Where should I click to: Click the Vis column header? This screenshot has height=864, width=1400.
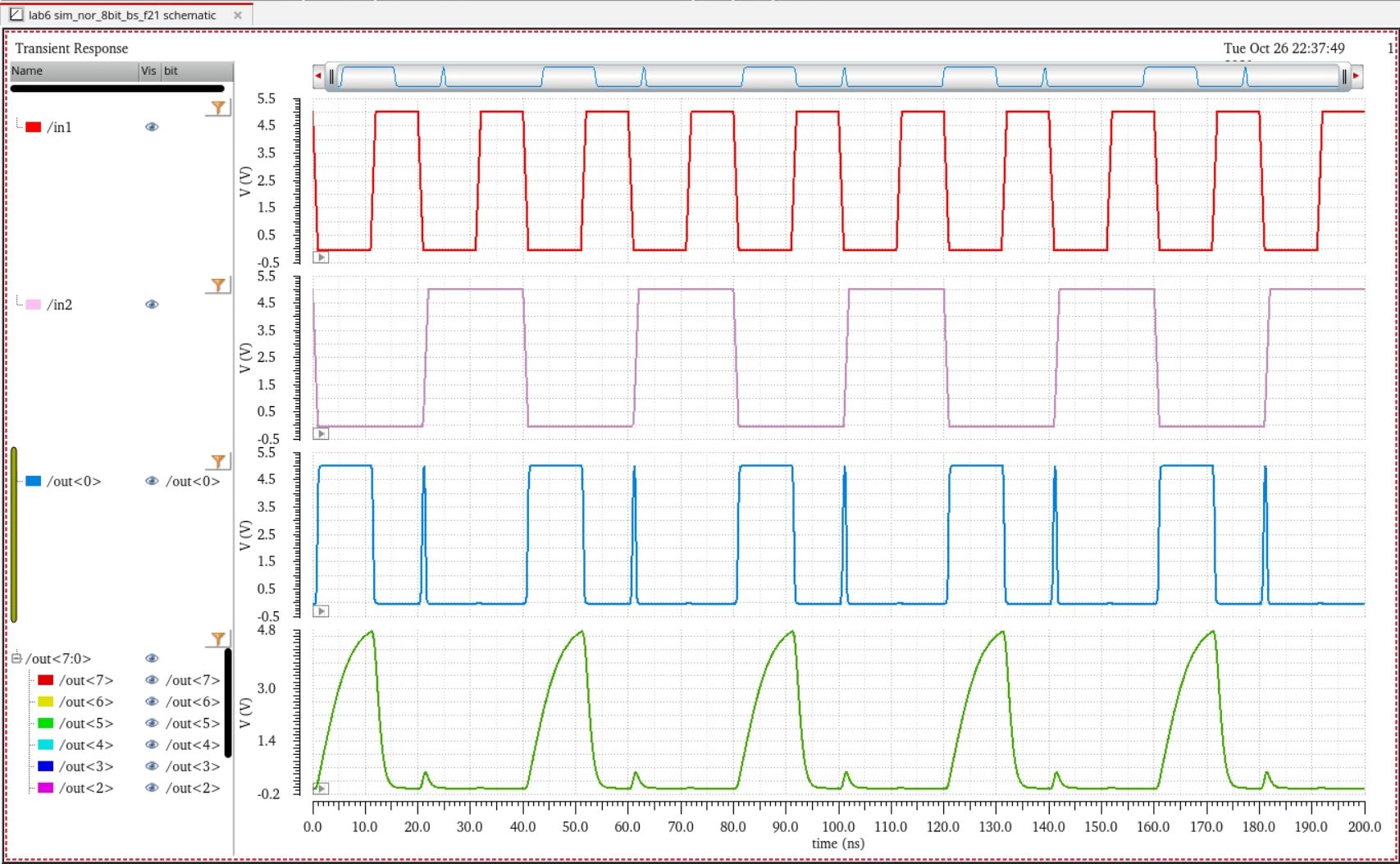pyautogui.click(x=148, y=71)
